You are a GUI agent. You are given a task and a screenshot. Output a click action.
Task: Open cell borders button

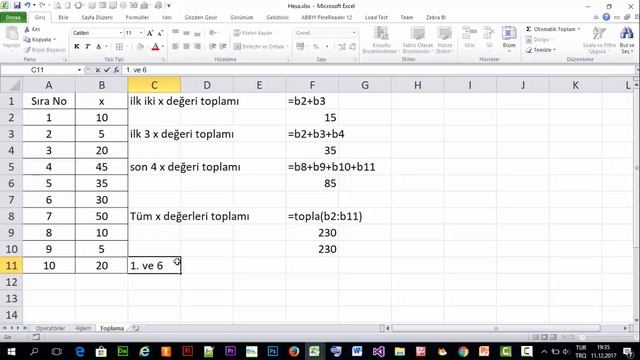pos(119,47)
